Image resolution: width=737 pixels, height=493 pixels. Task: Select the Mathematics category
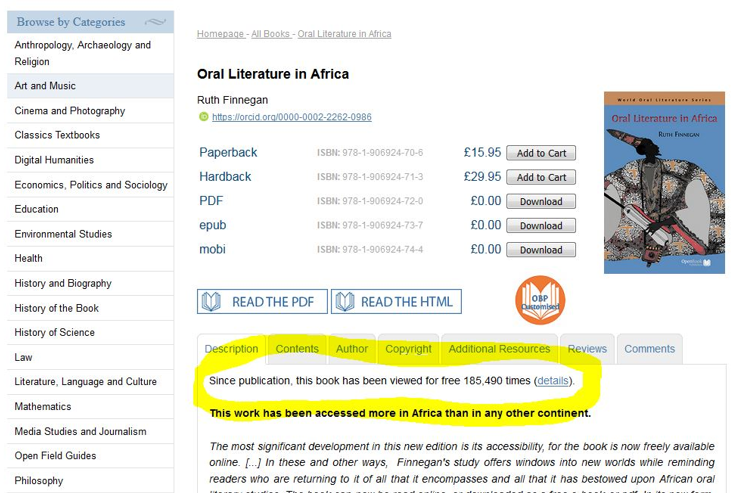[x=90, y=407]
